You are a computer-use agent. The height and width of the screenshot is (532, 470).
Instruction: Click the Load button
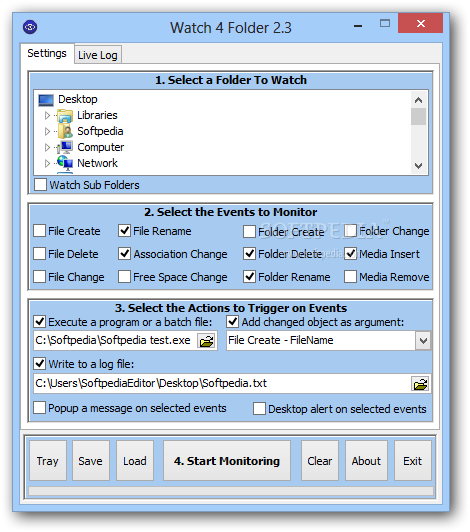pyautogui.click(x=135, y=461)
